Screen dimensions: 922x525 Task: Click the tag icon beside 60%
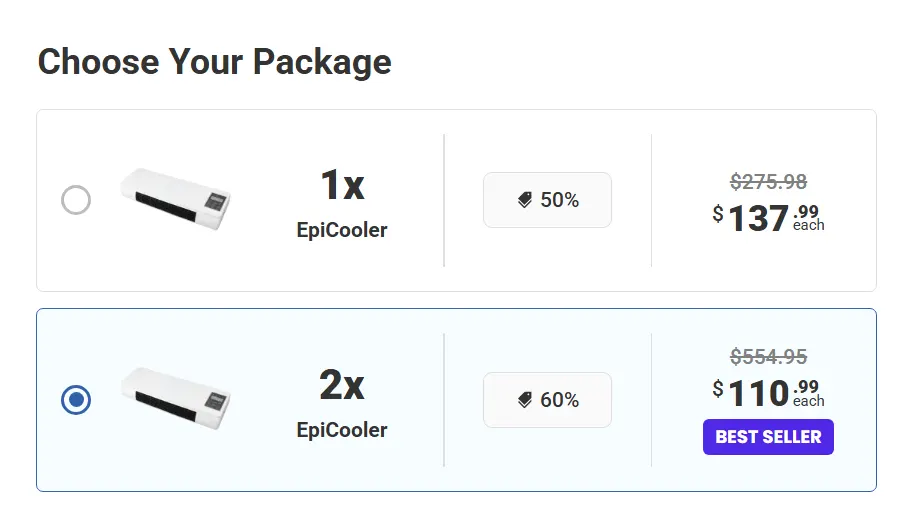tap(526, 400)
